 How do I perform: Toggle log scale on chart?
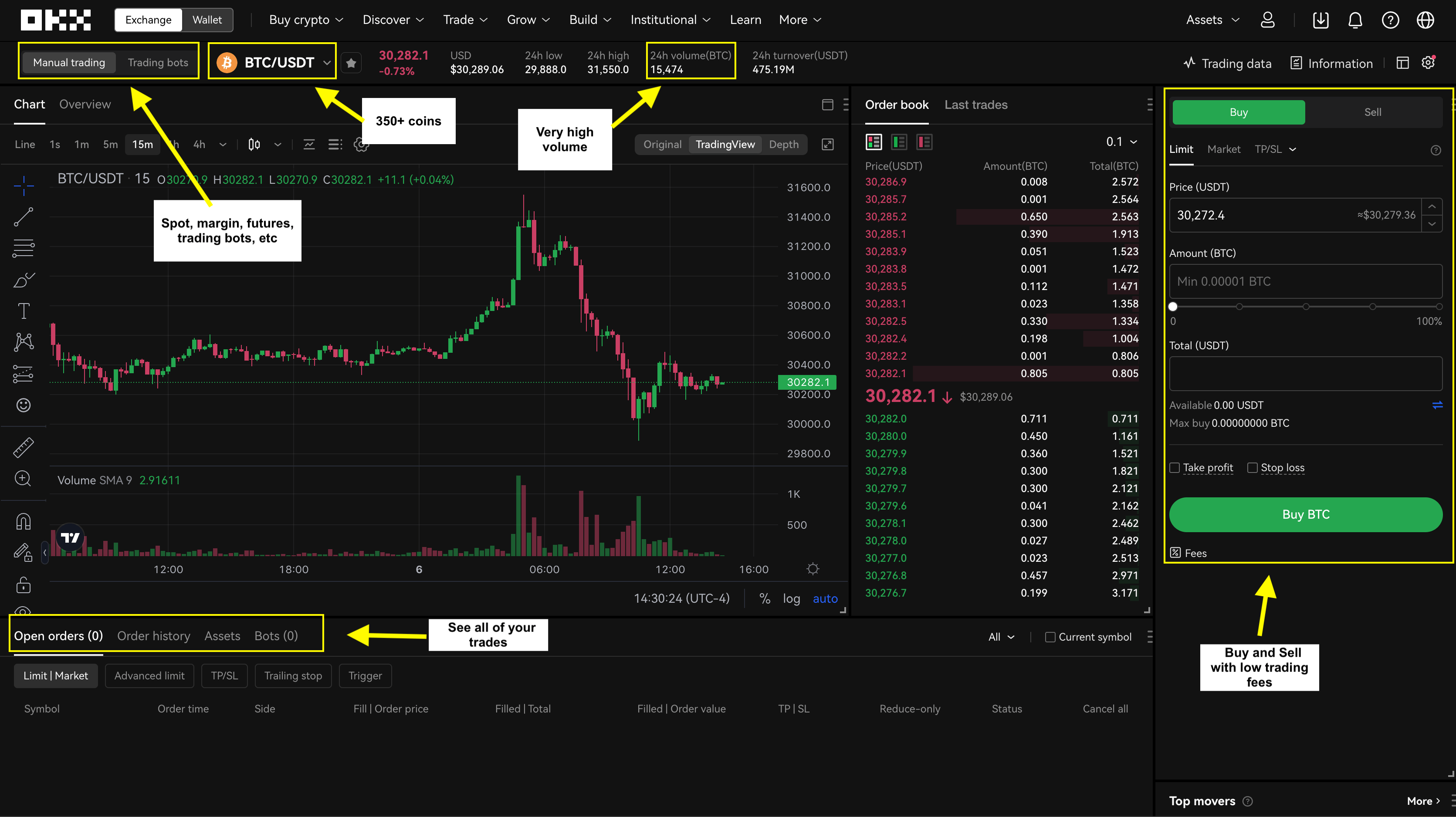[x=791, y=599]
